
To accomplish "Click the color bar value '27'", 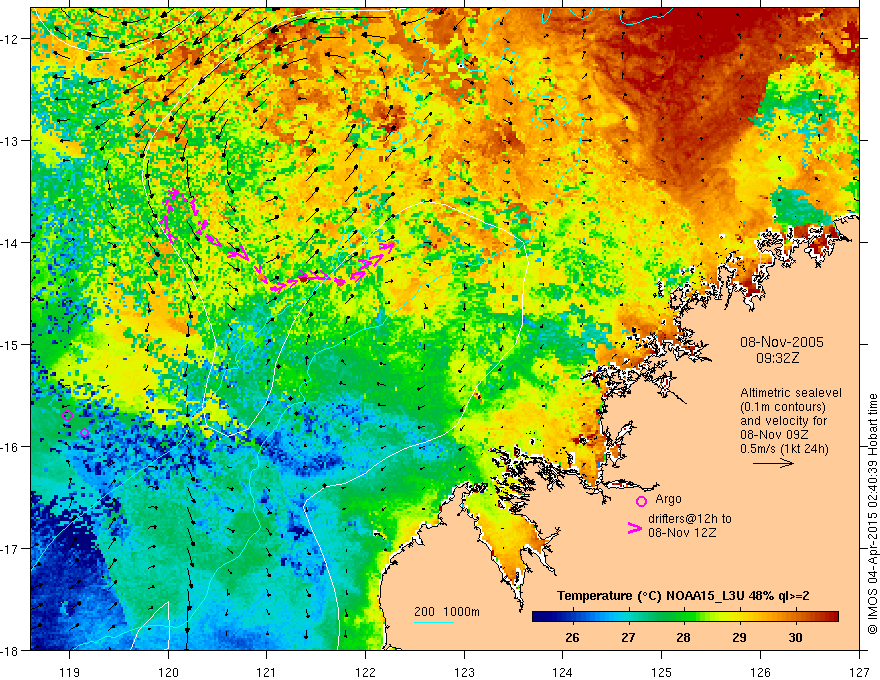I will tap(628, 638).
